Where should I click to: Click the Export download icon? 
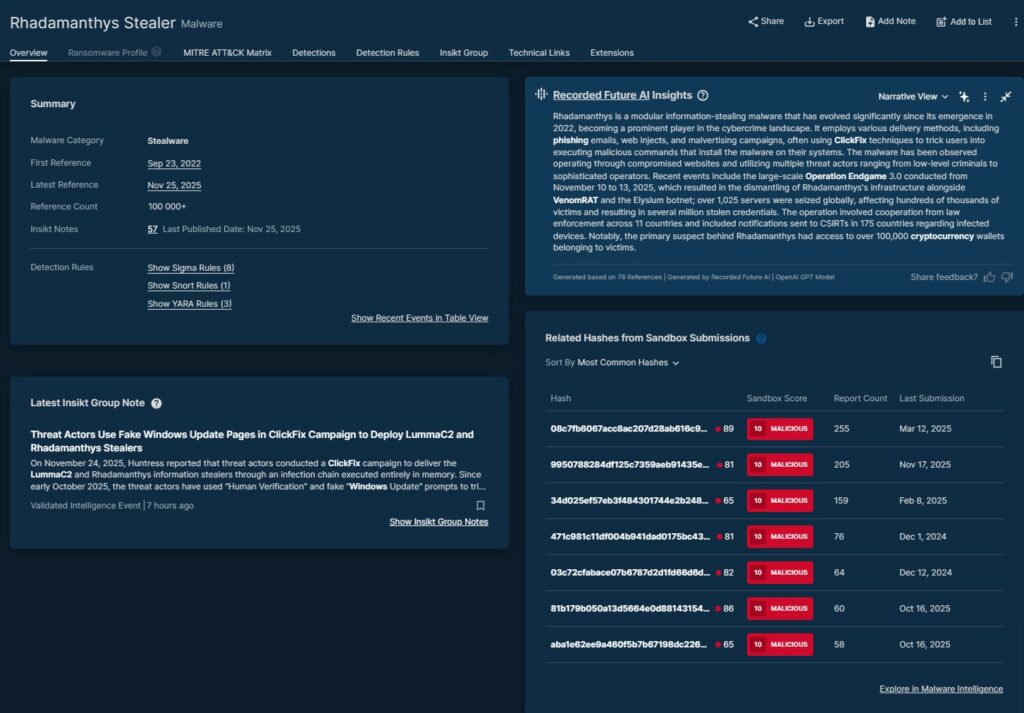[809, 21]
